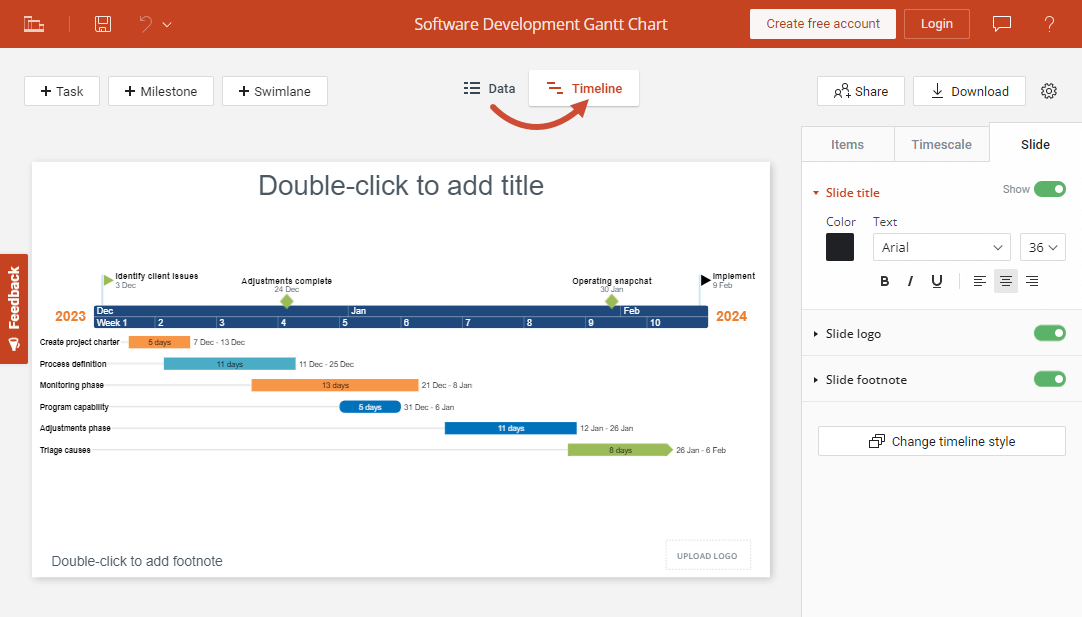Apply Bold to slide title text
This screenshot has width=1082, height=617.
pyautogui.click(x=884, y=281)
